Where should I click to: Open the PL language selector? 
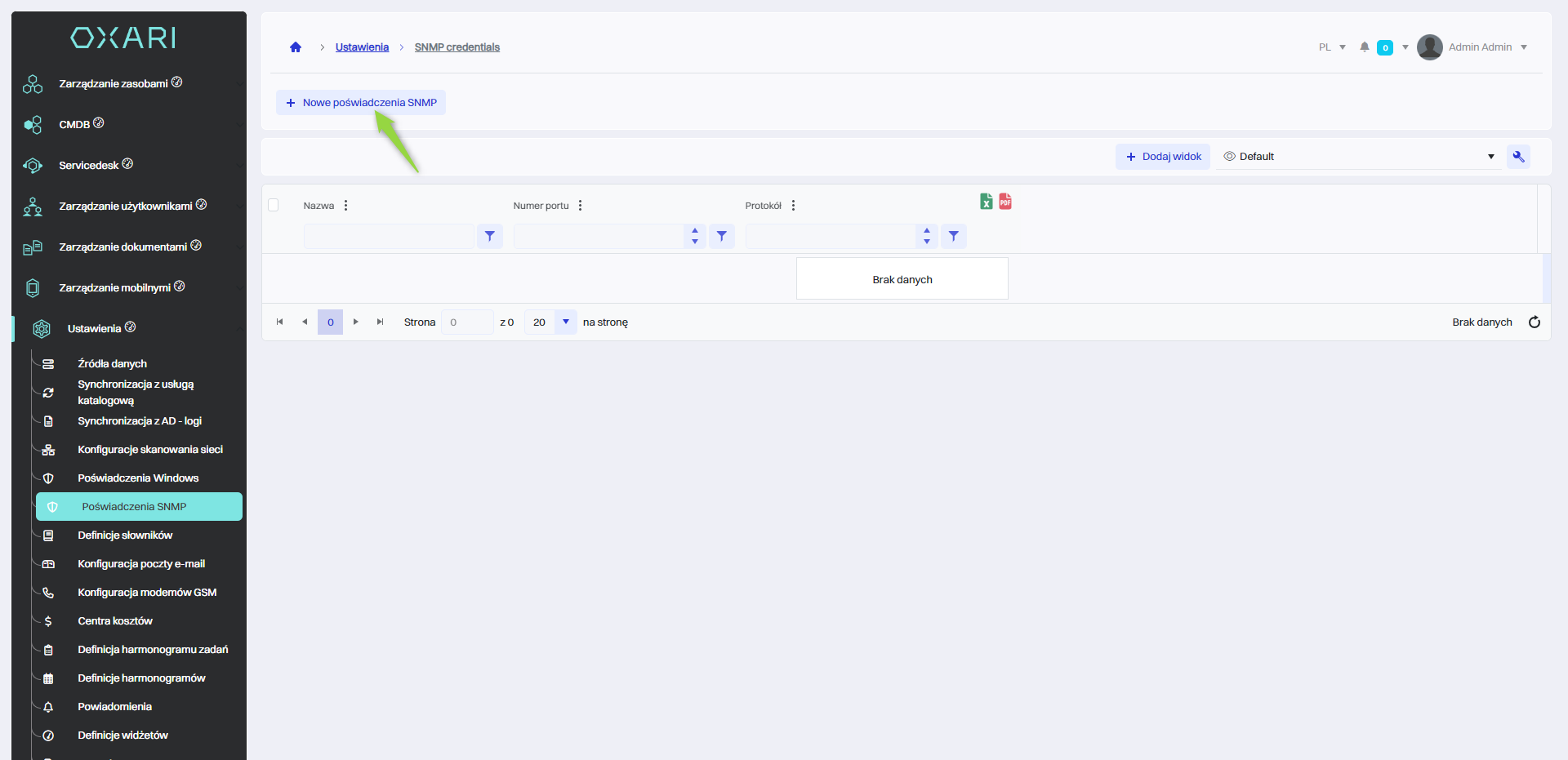[x=1331, y=47]
